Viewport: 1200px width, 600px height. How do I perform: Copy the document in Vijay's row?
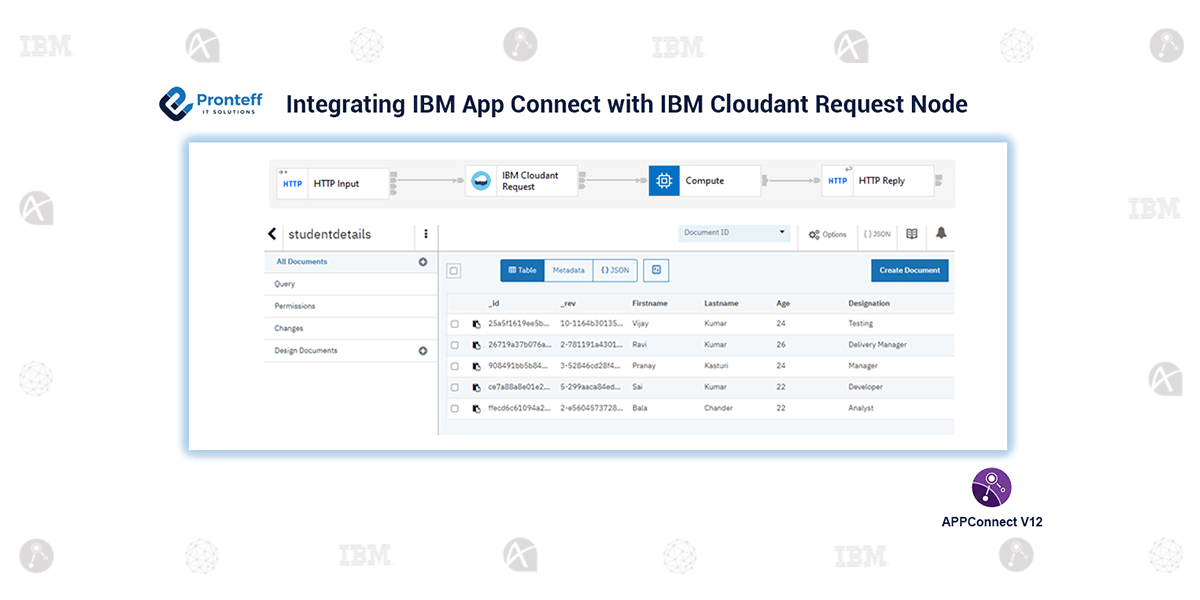(x=477, y=324)
